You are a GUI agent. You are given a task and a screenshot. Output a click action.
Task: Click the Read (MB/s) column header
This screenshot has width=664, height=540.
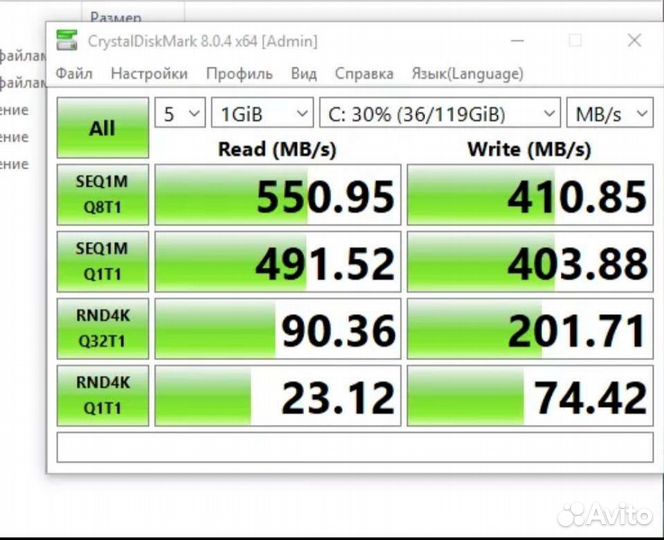[277, 150]
